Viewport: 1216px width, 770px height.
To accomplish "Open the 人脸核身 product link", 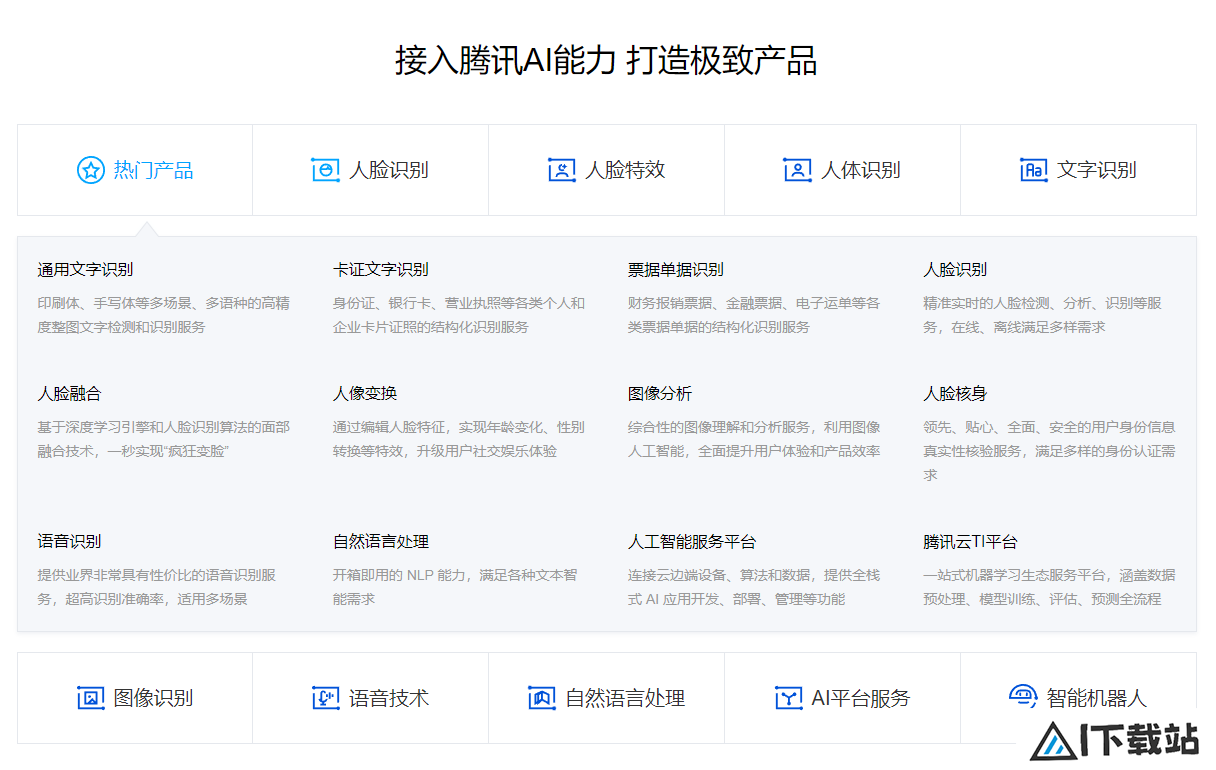I will (x=955, y=393).
